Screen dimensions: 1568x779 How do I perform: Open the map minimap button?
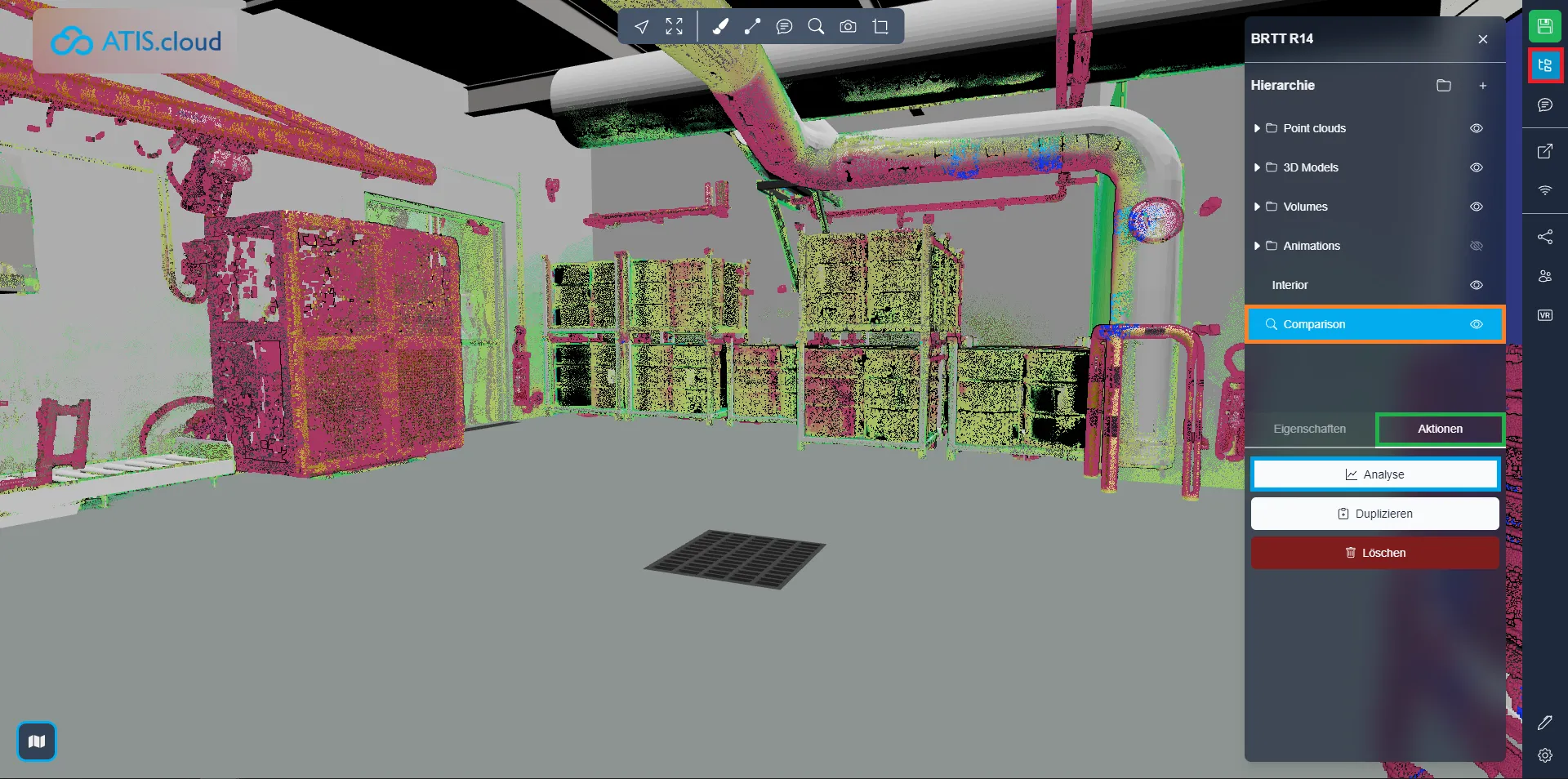tap(37, 741)
